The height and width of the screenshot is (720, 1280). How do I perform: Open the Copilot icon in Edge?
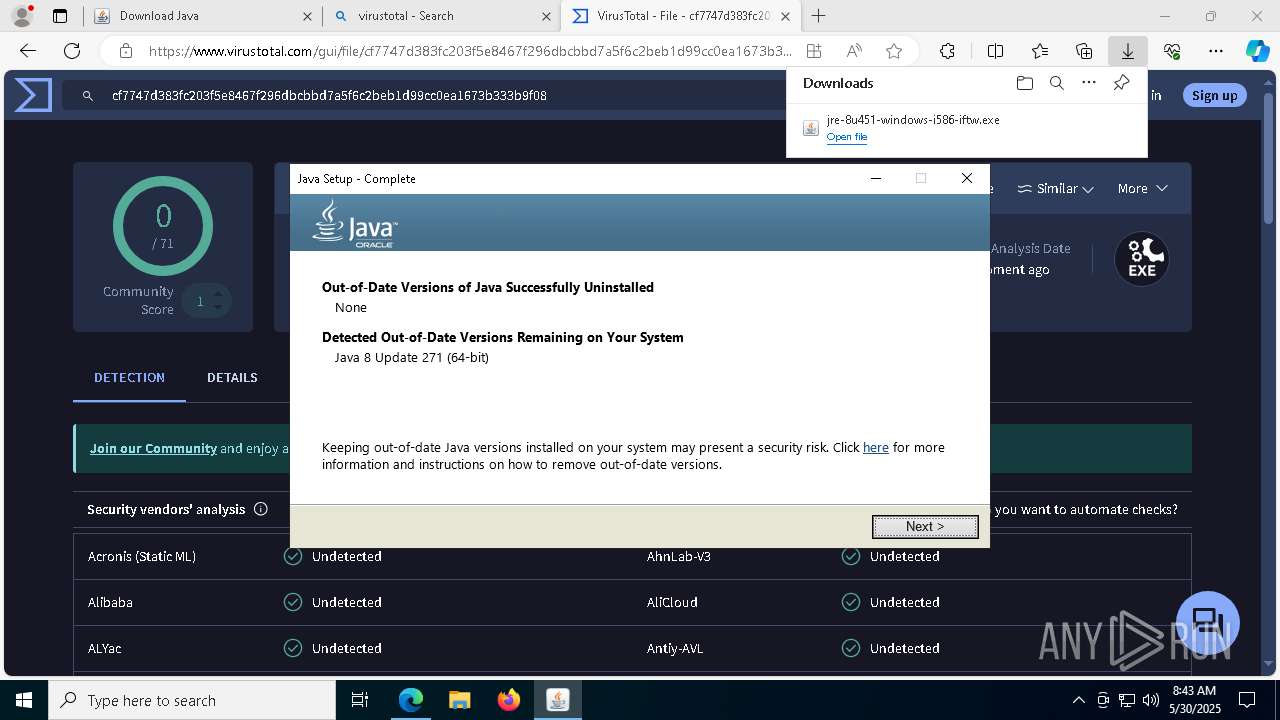pyautogui.click(x=1257, y=51)
